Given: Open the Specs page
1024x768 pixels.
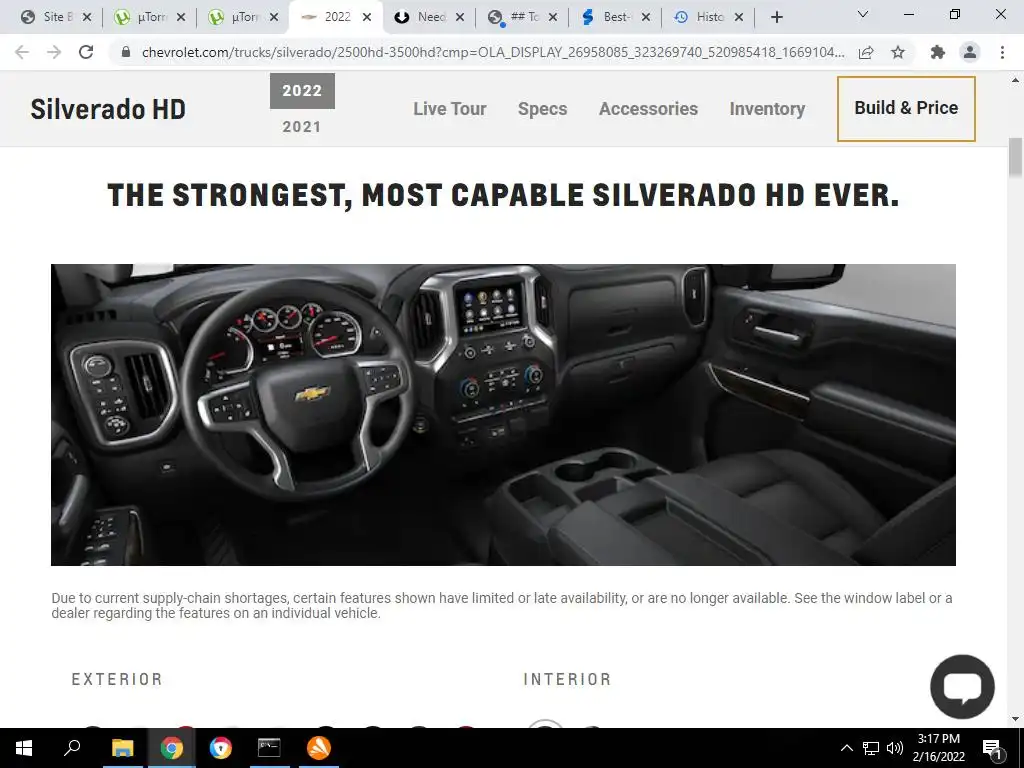Looking at the screenshot, I should (542, 108).
